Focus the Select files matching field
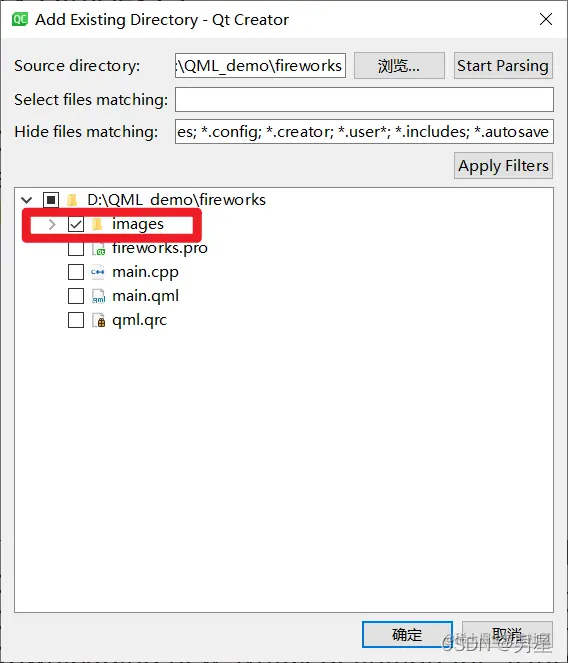 pyautogui.click(x=364, y=99)
